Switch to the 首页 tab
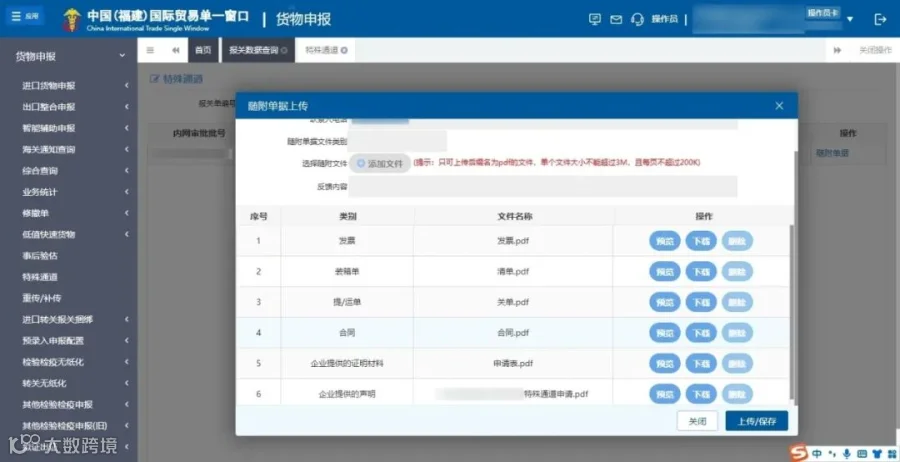 [203, 51]
